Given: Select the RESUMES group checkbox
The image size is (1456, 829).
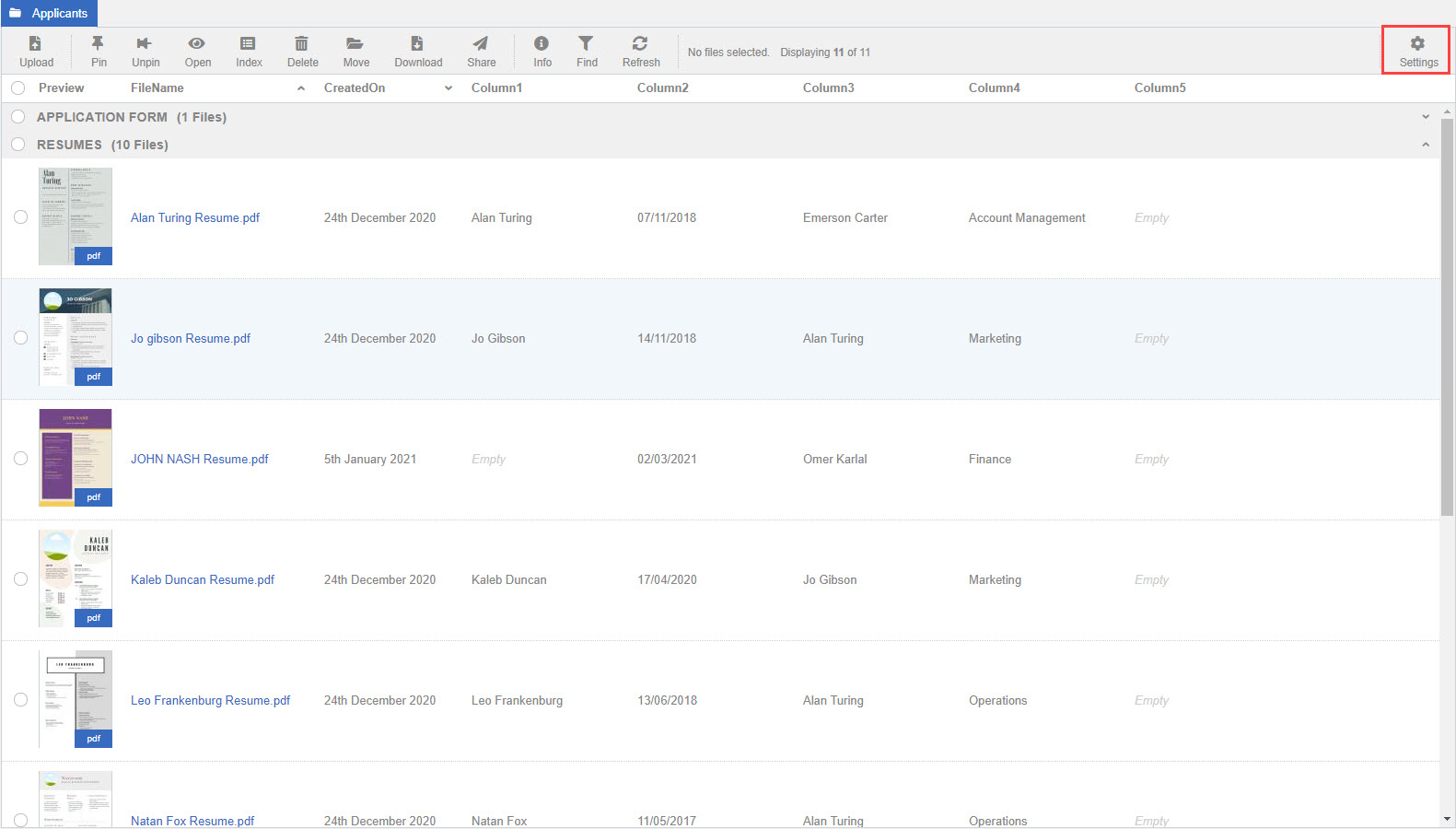Looking at the screenshot, I should click(17, 145).
